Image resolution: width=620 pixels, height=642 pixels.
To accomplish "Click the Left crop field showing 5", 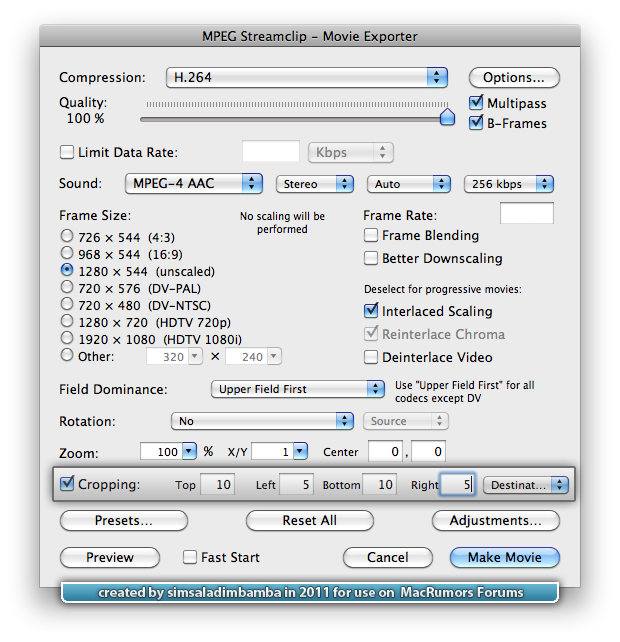I will pos(296,485).
